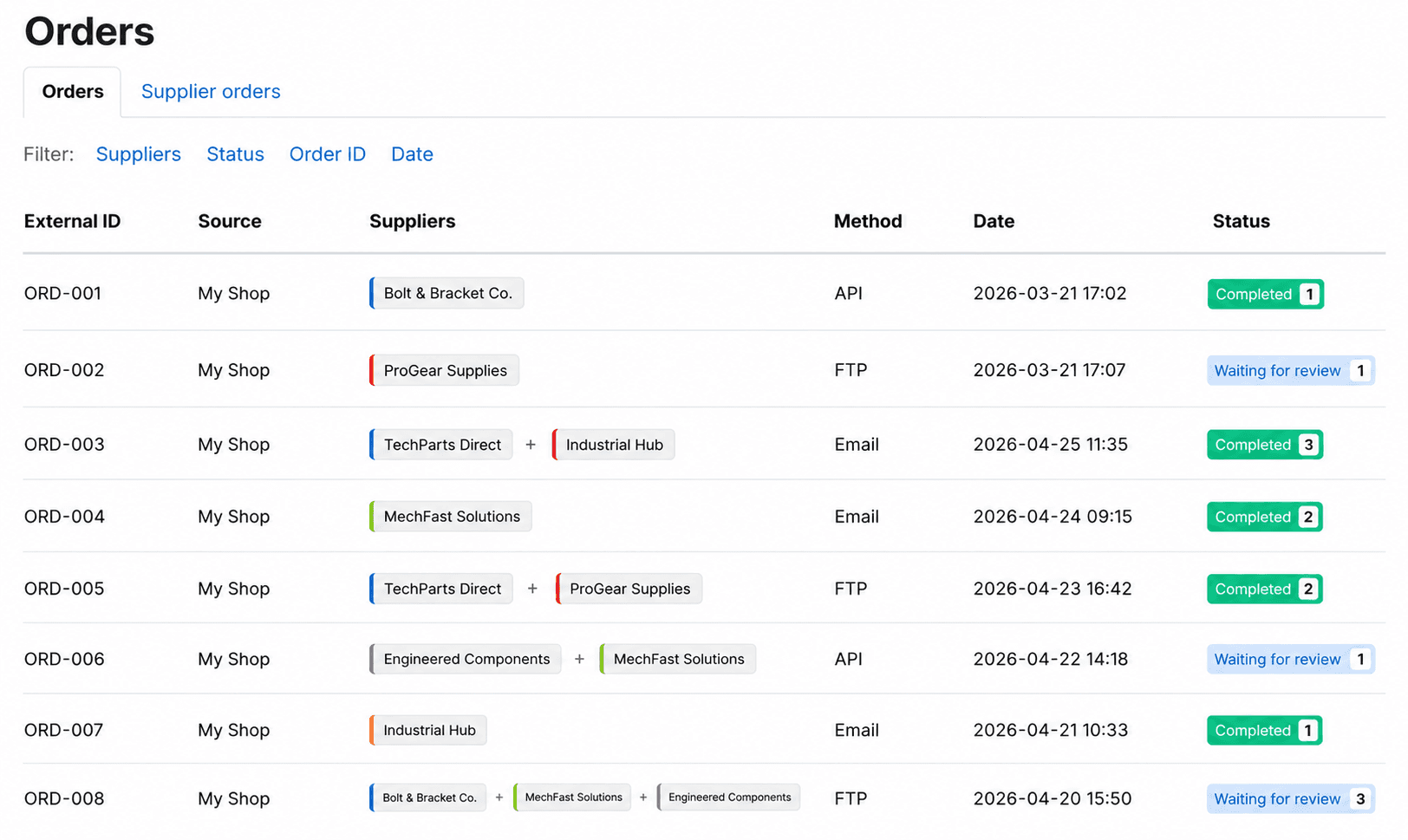Click Waiting for review badge on ORD-002
1408x840 pixels.
click(x=1290, y=370)
